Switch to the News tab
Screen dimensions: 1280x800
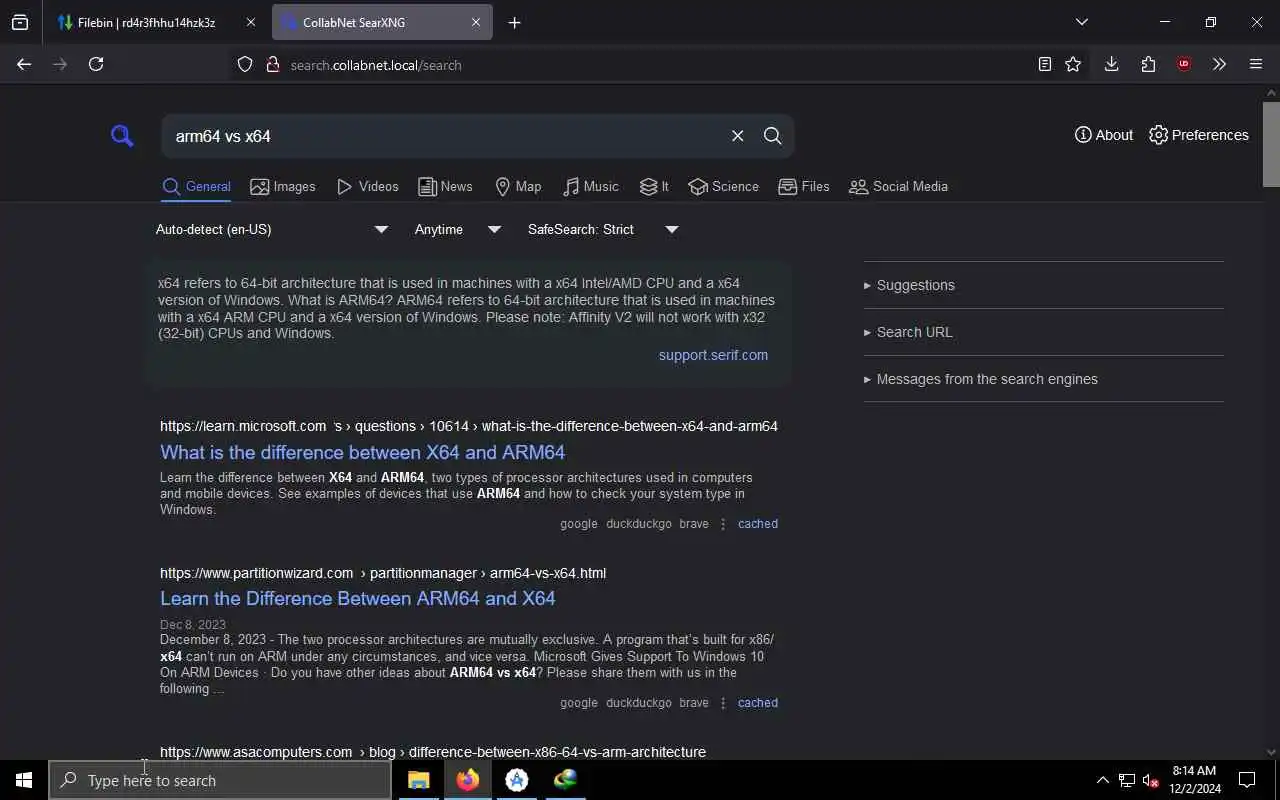click(x=445, y=187)
